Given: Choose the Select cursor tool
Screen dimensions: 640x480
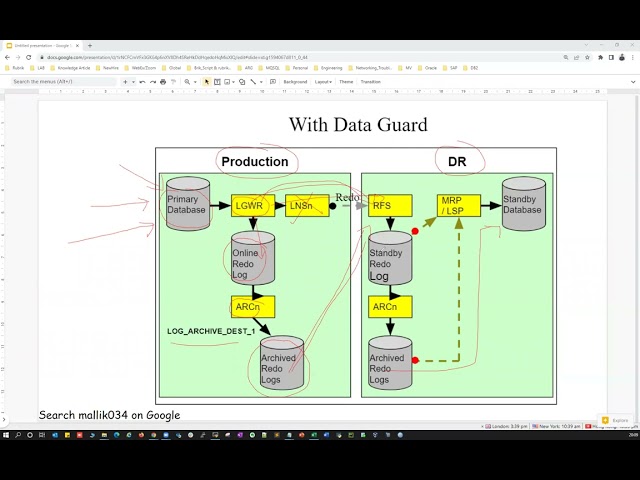Looking at the screenshot, I should pos(207,82).
